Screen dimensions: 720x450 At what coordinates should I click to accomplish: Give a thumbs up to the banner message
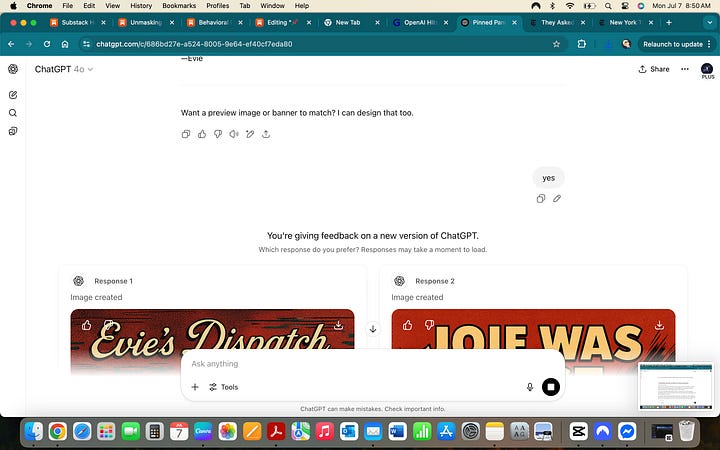point(202,134)
